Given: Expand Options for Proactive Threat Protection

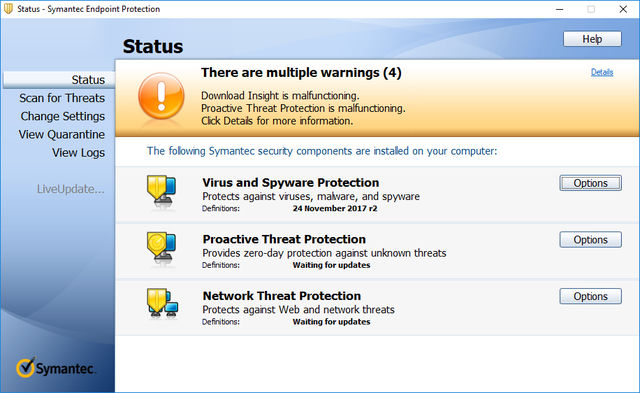Looking at the screenshot, I should pyautogui.click(x=591, y=240).
